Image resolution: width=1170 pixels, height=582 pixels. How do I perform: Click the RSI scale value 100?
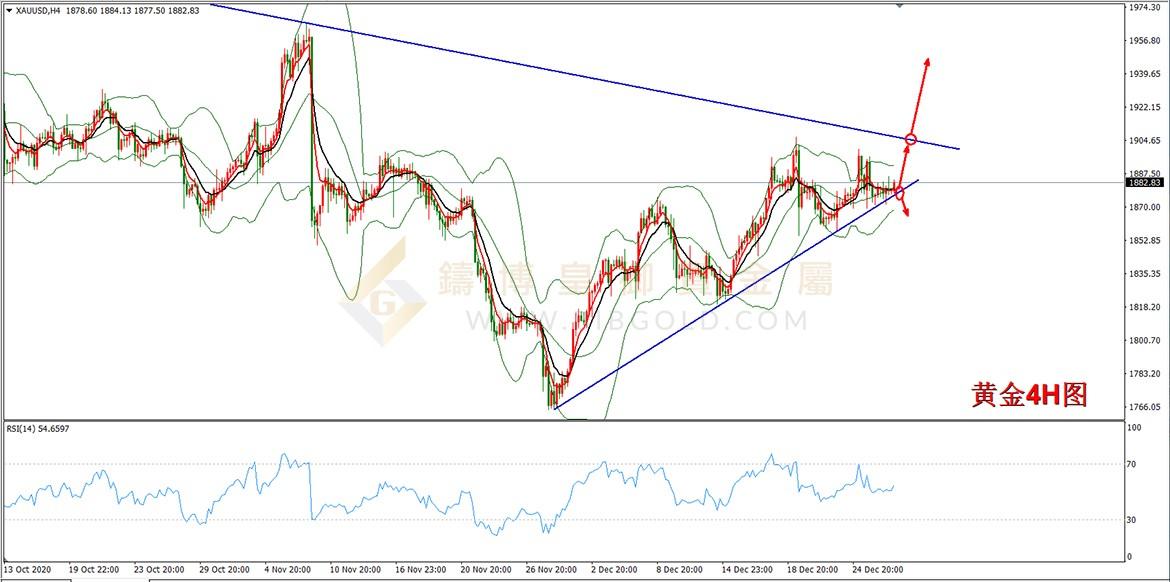click(1134, 428)
